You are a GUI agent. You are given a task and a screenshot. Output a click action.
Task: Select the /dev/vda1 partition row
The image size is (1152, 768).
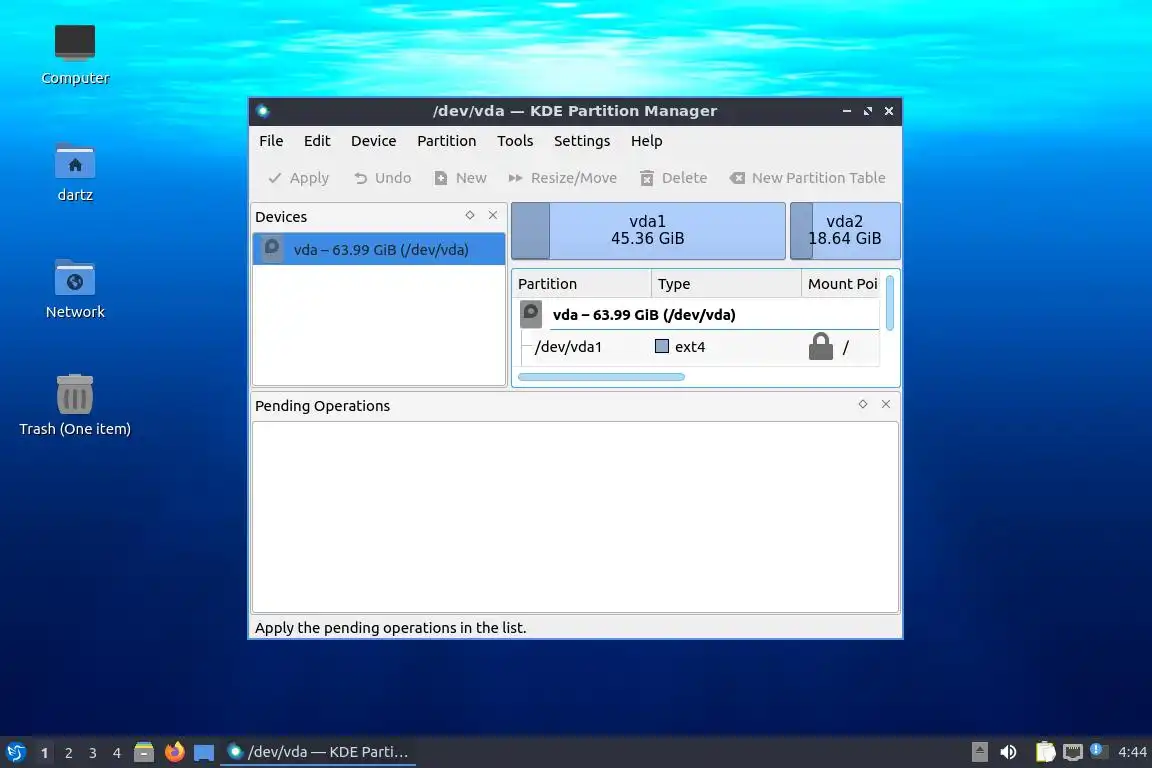pos(698,347)
